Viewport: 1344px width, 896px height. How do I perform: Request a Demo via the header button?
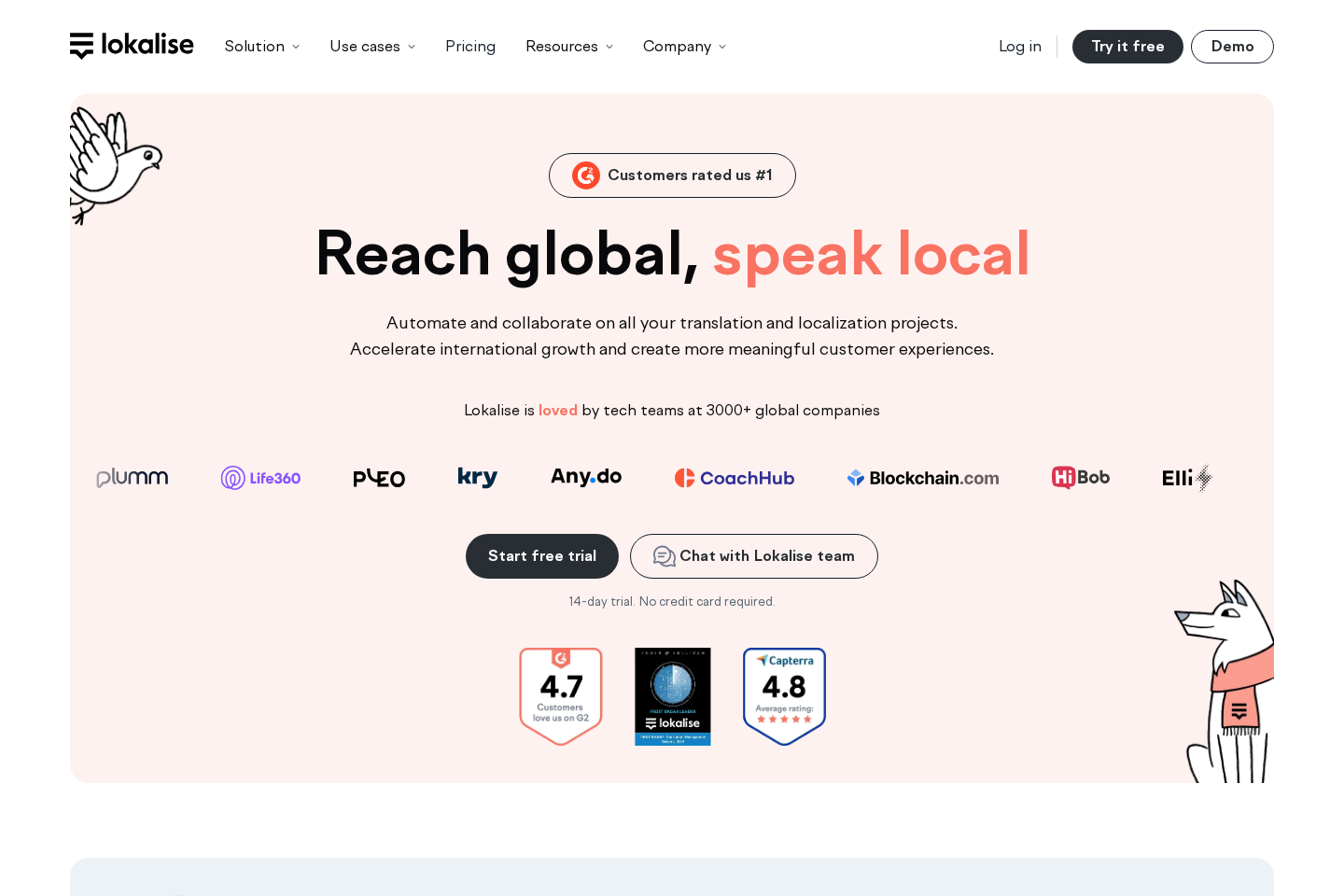click(x=1232, y=47)
